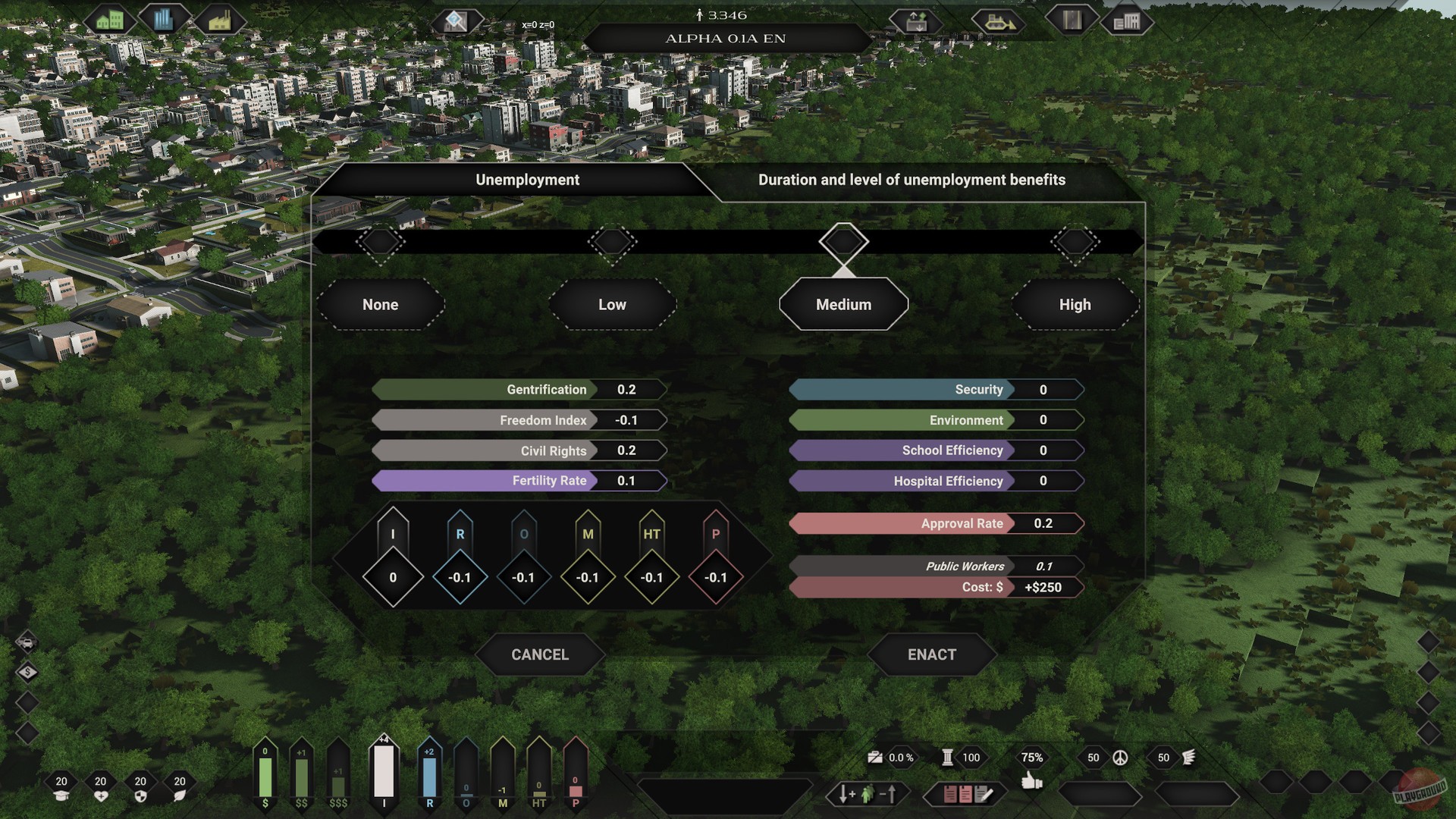Click the thumbs-up approval icon
Image resolution: width=1456 pixels, height=819 pixels.
(x=1031, y=780)
